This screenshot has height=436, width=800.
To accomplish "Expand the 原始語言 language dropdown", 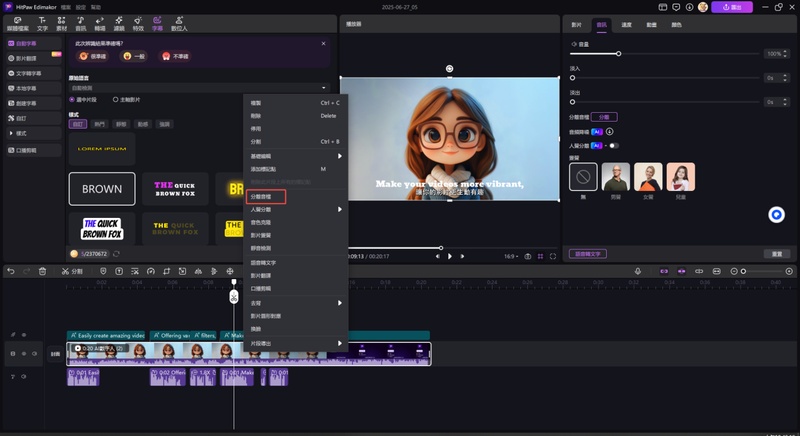I will click(x=198, y=88).
